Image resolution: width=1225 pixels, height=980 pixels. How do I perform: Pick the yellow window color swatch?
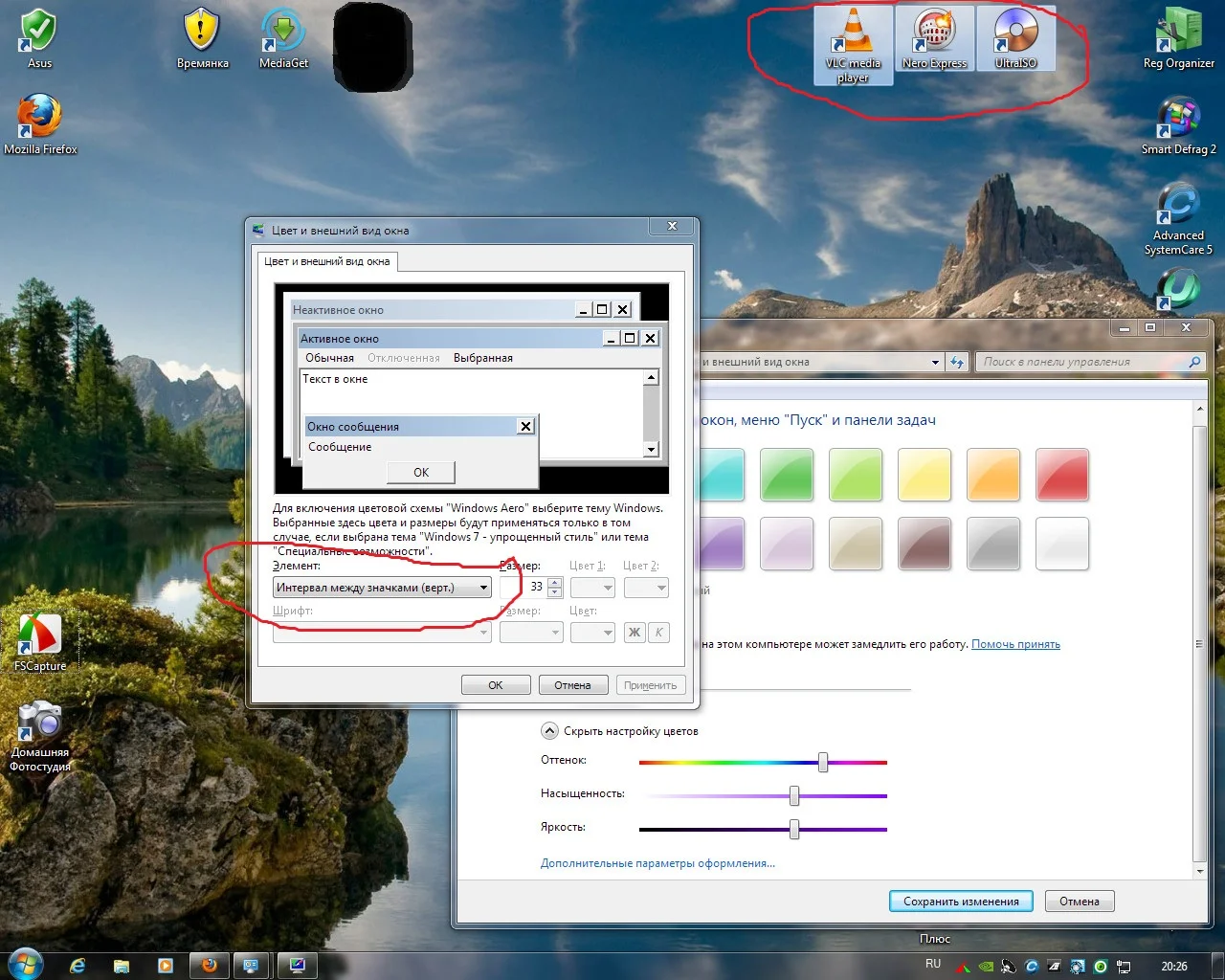coord(924,474)
